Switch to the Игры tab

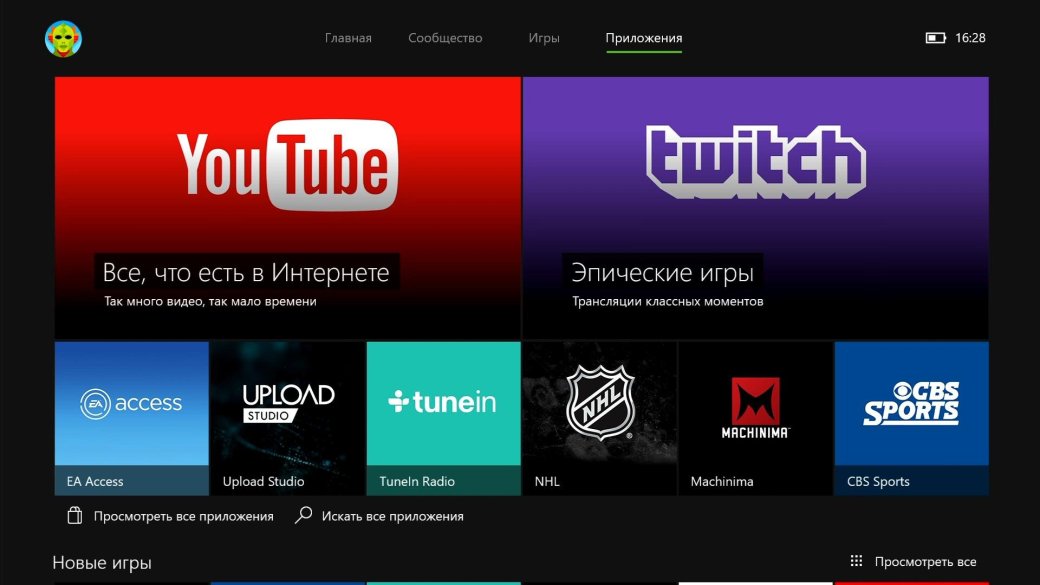pyautogui.click(x=544, y=38)
